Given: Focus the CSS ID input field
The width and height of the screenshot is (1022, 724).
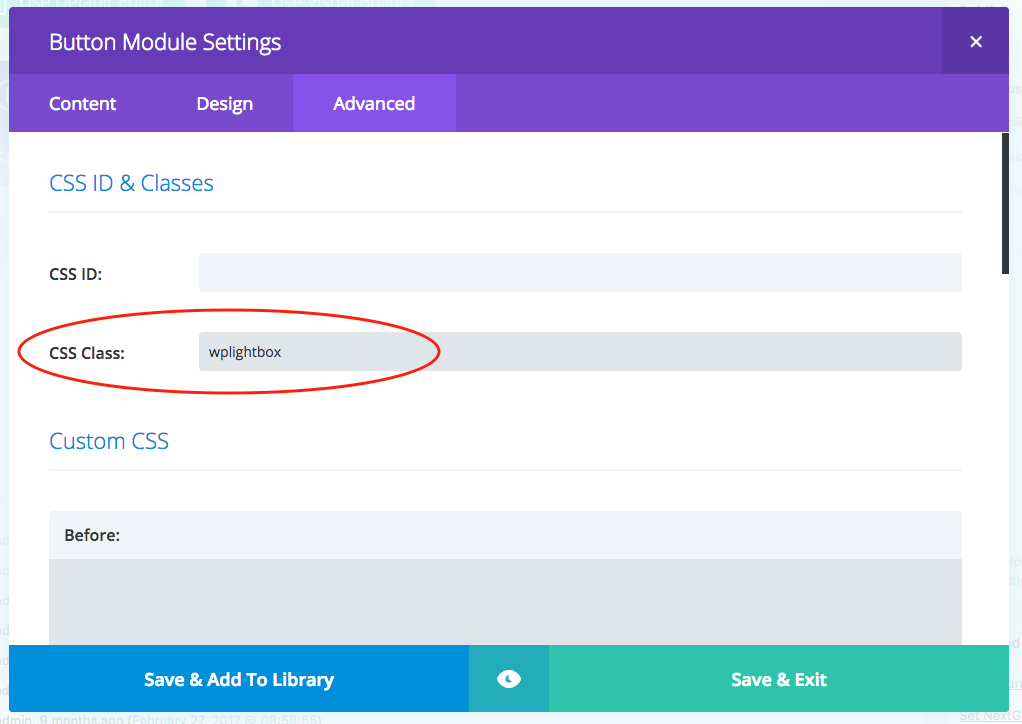Looking at the screenshot, I should tap(580, 273).
